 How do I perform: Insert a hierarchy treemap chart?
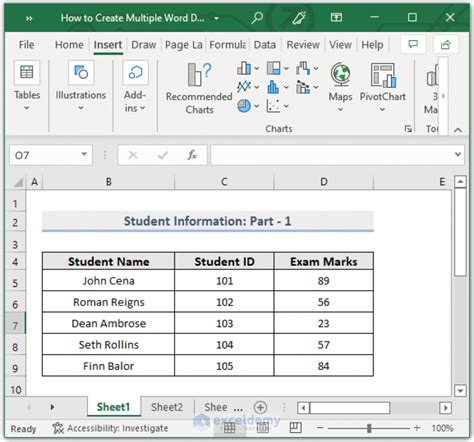click(274, 68)
